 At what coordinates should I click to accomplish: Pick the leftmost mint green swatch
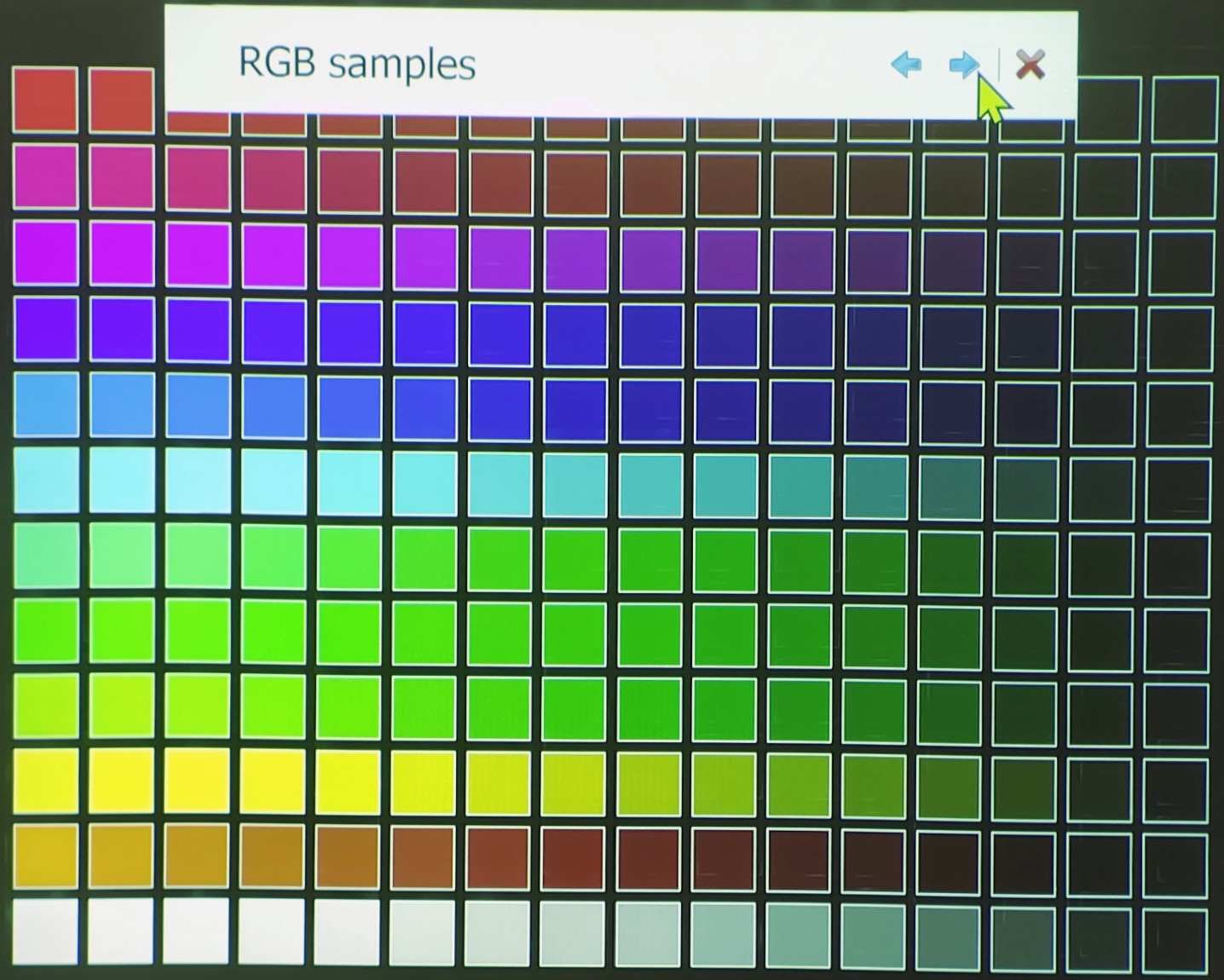(46, 556)
